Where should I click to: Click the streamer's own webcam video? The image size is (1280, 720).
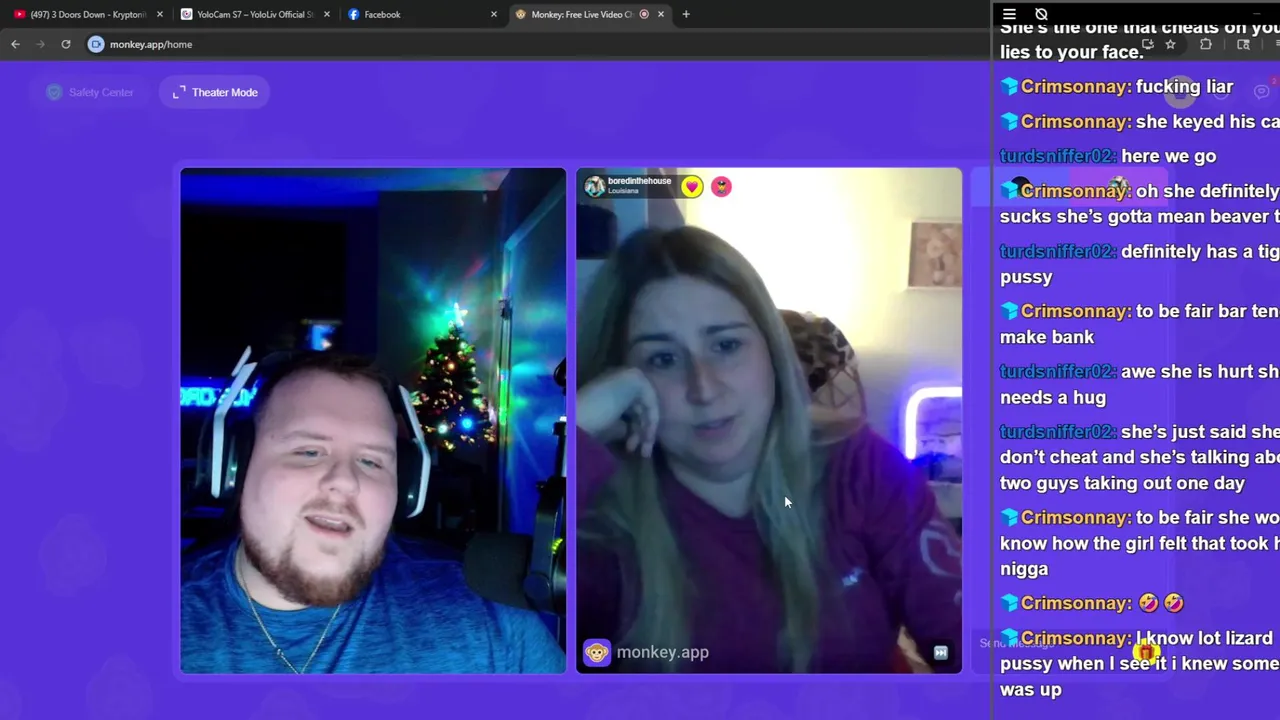pyautogui.click(x=373, y=420)
